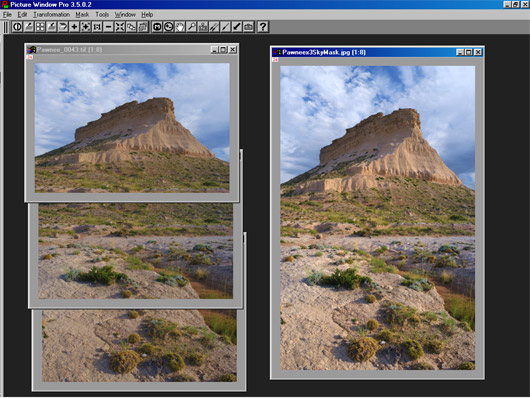Restore down the Picture Window Pro application window
Image resolution: width=530 pixels, height=398 pixels.
[516, 4]
